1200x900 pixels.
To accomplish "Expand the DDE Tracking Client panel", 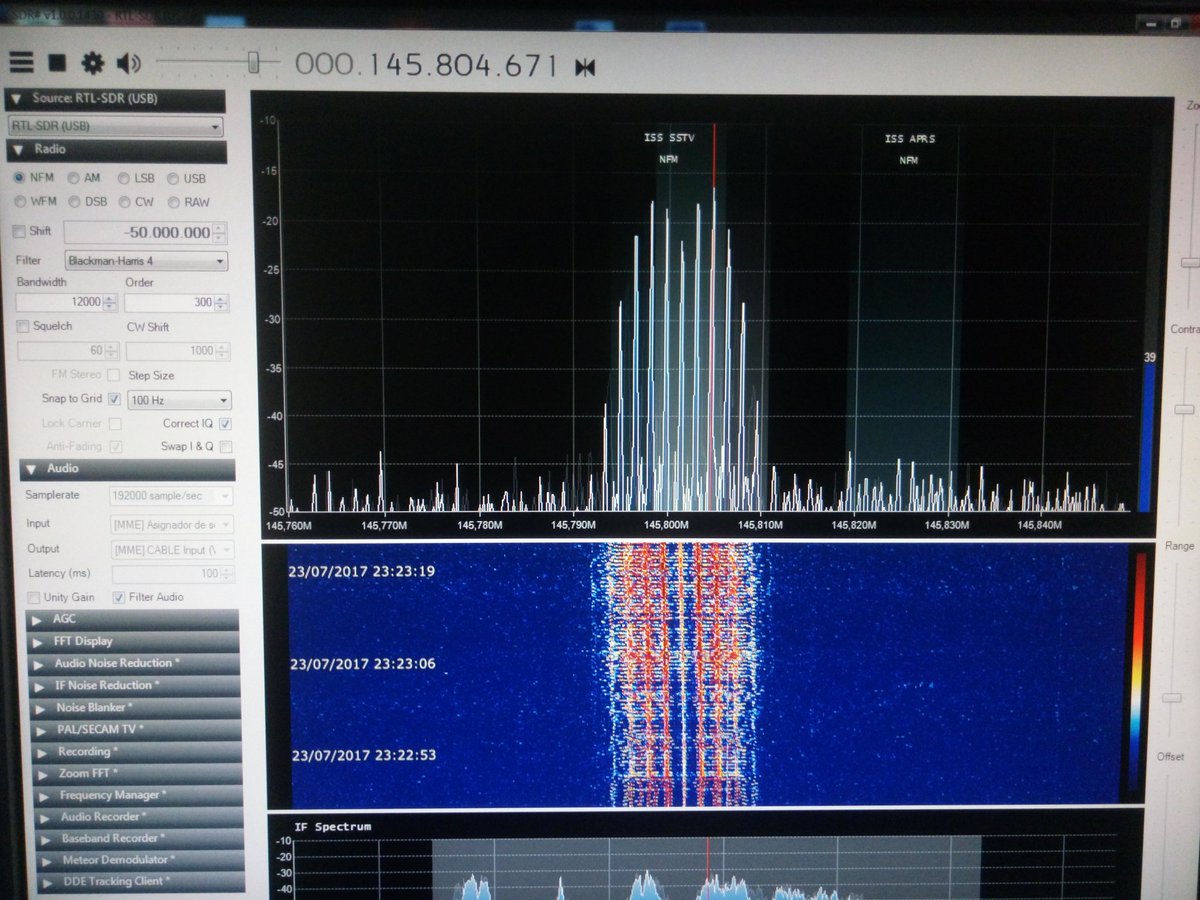I will point(141,882).
